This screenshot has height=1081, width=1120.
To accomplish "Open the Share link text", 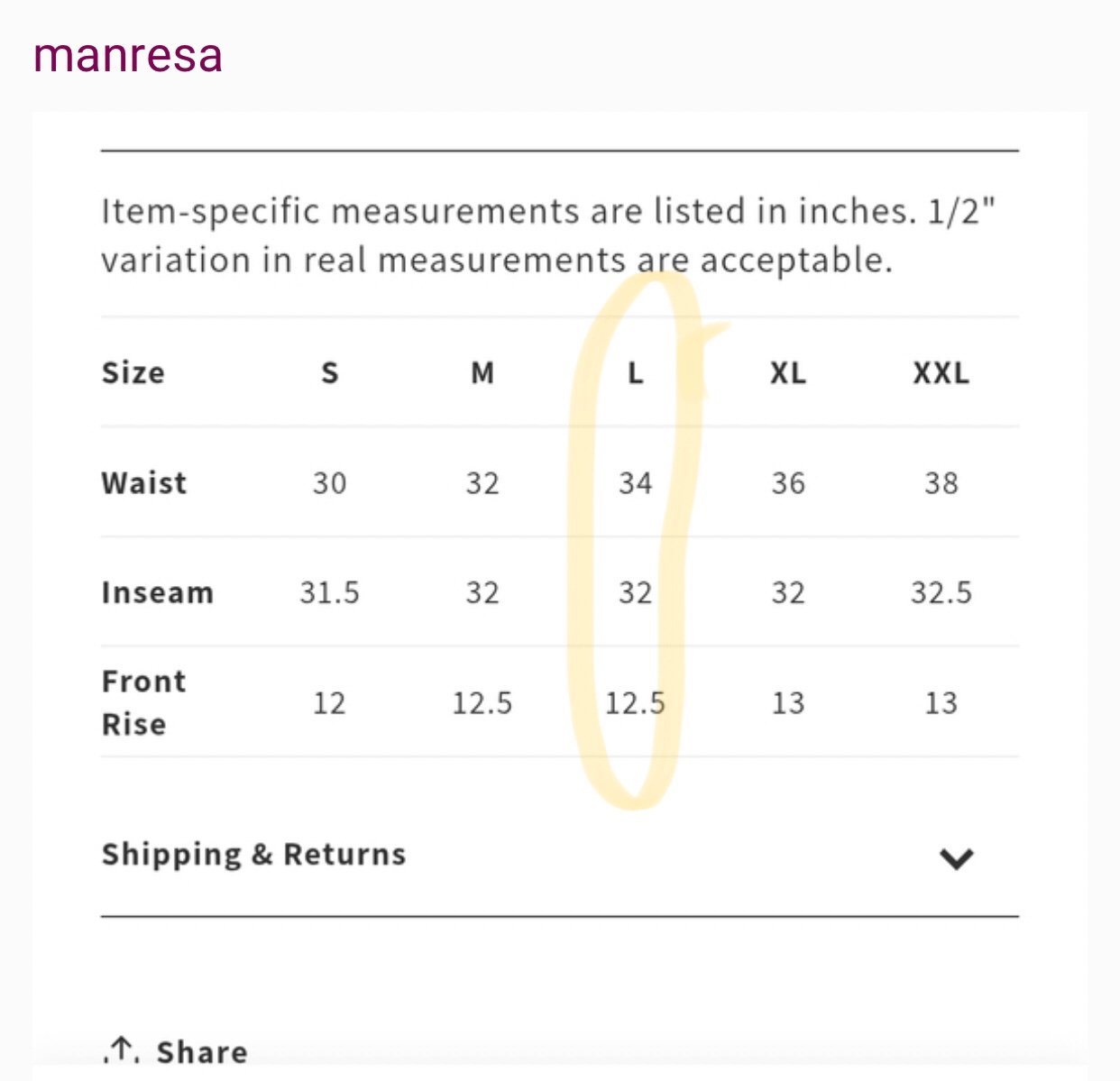I will (202, 1052).
